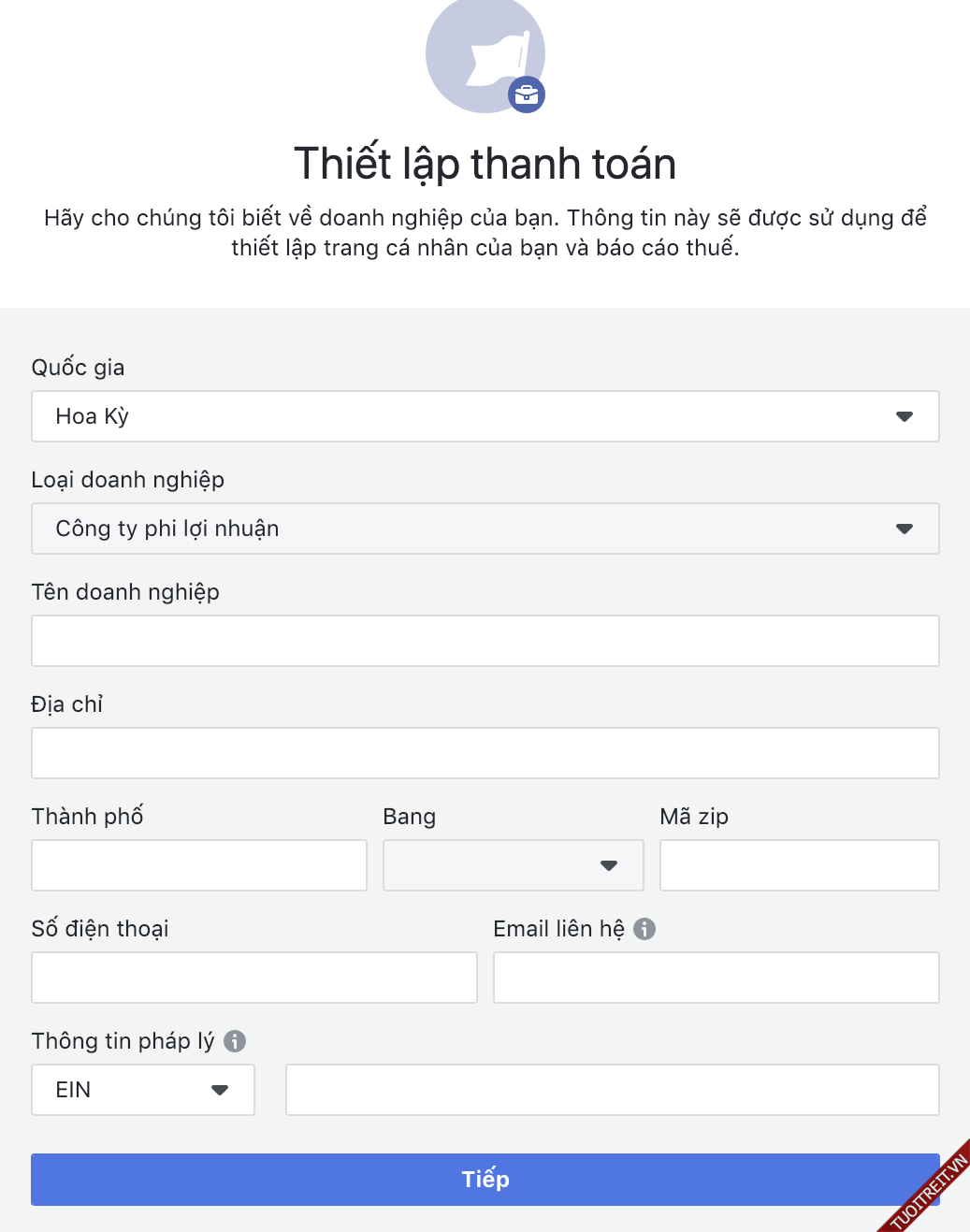
Task: Click info icon beside Thông tin pháp lý
Action: pyautogui.click(x=235, y=1041)
